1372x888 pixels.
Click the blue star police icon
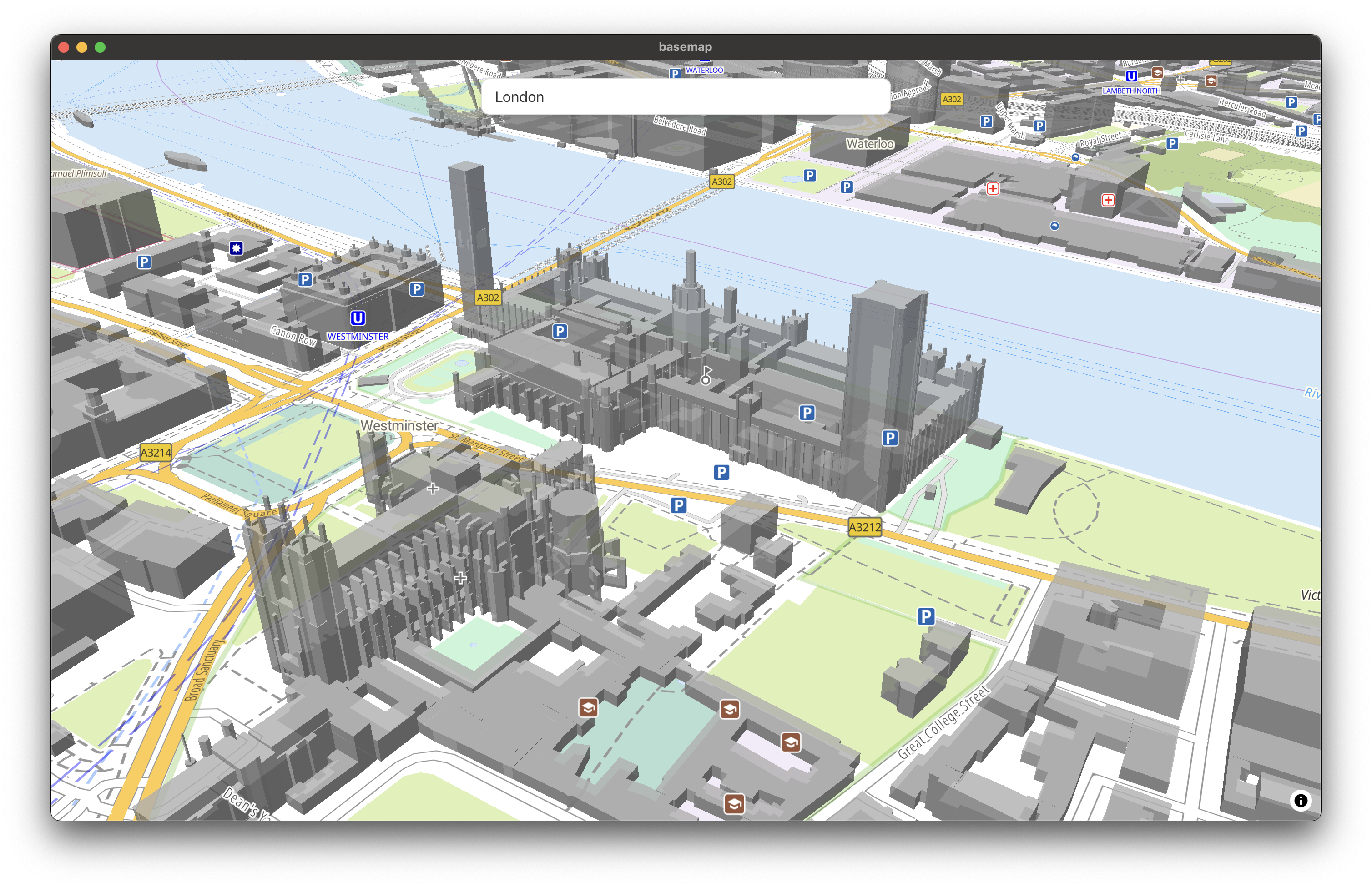point(237,248)
